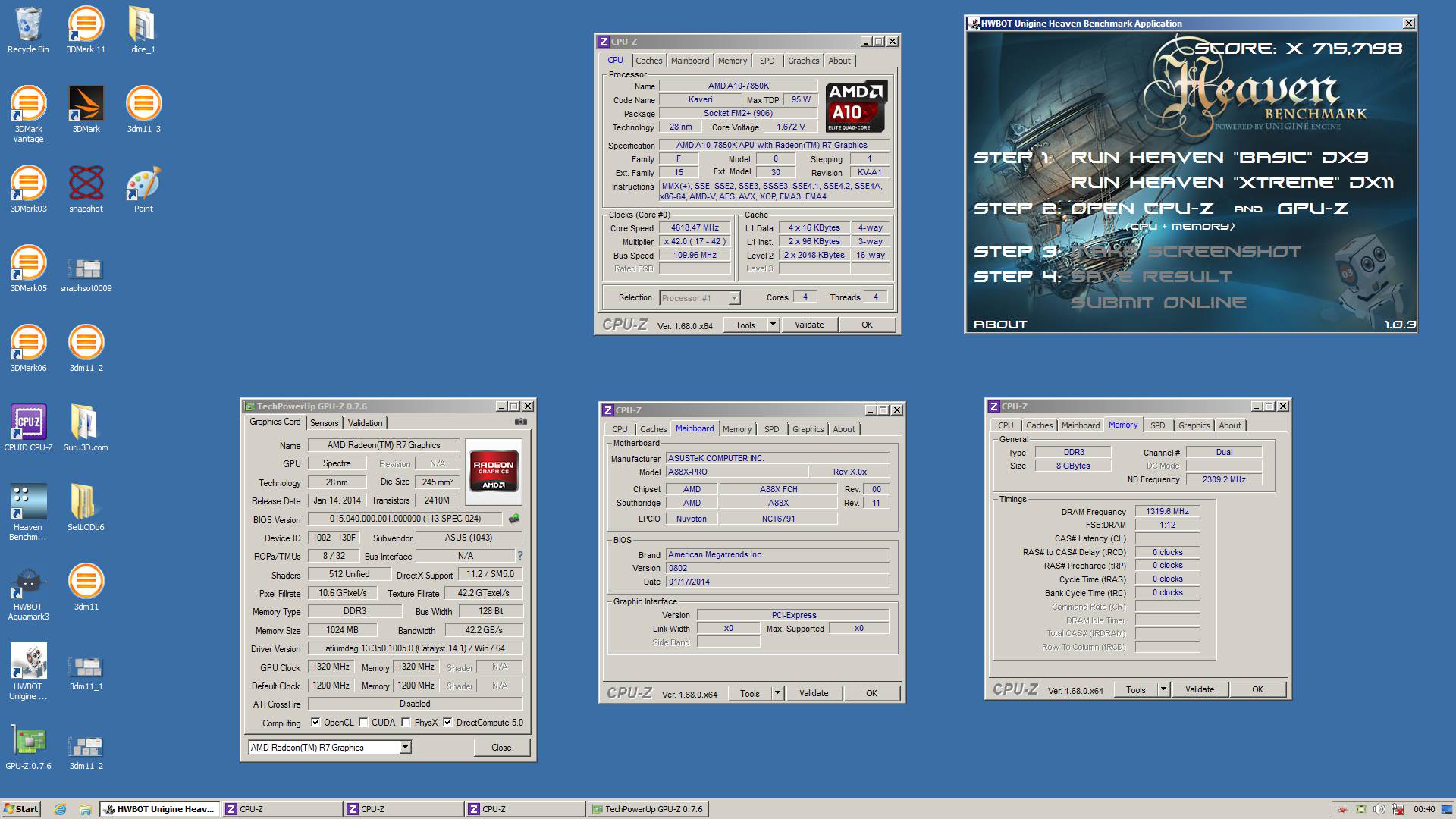Click the A88X-PRO model field
This screenshot has height=819, width=1456.
(736, 472)
